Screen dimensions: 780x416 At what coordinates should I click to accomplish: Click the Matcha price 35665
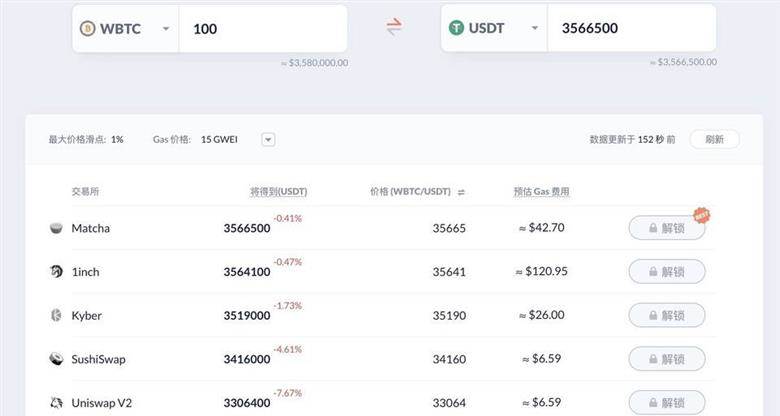pyautogui.click(x=449, y=228)
